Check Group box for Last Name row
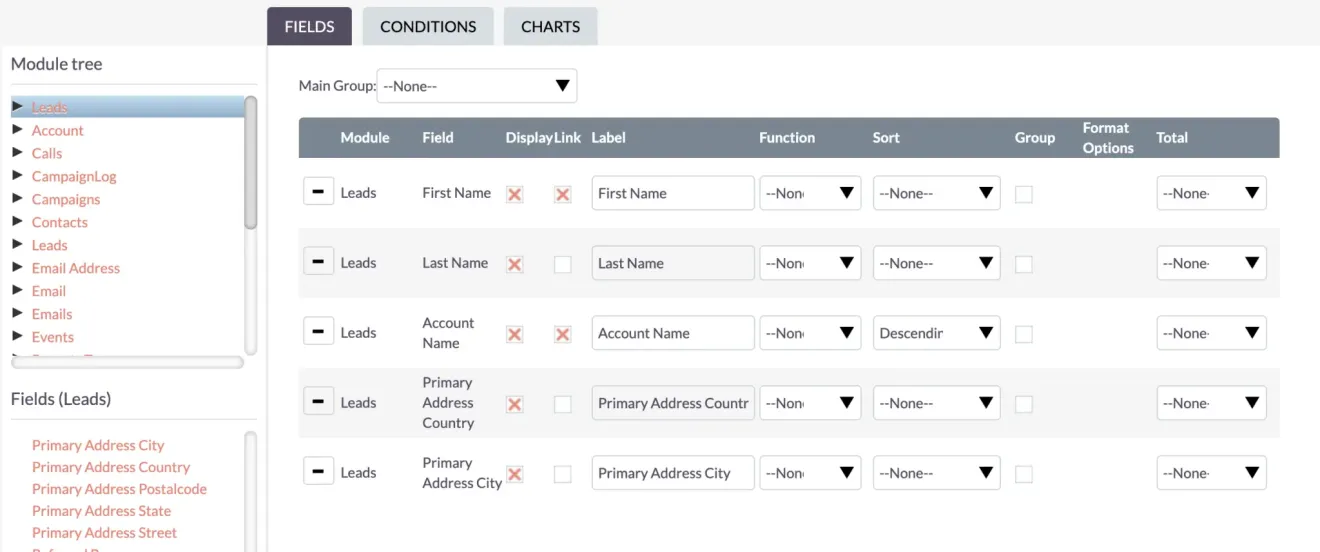 click(1024, 264)
